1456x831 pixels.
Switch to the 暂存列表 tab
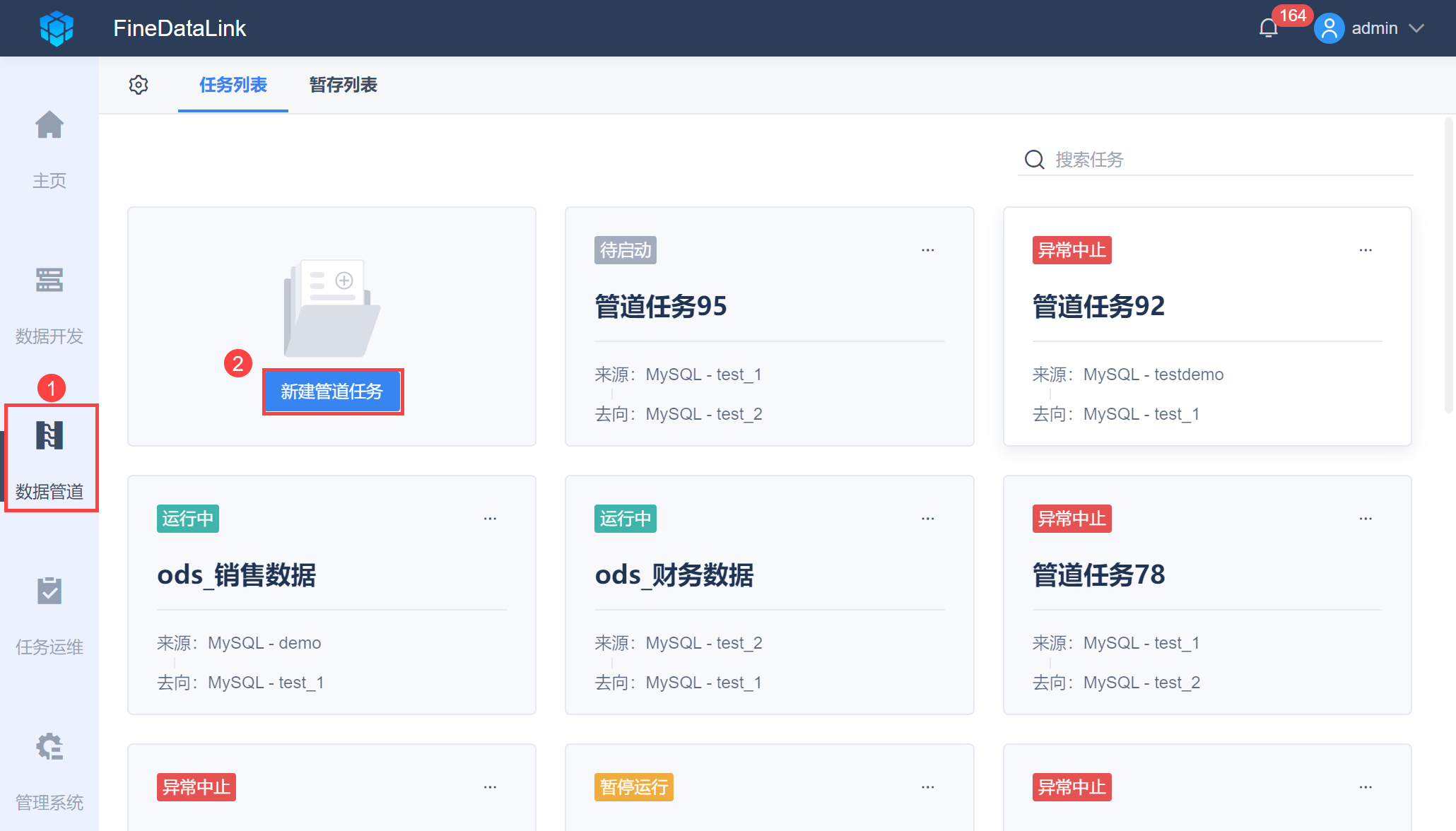tap(343, 85)
